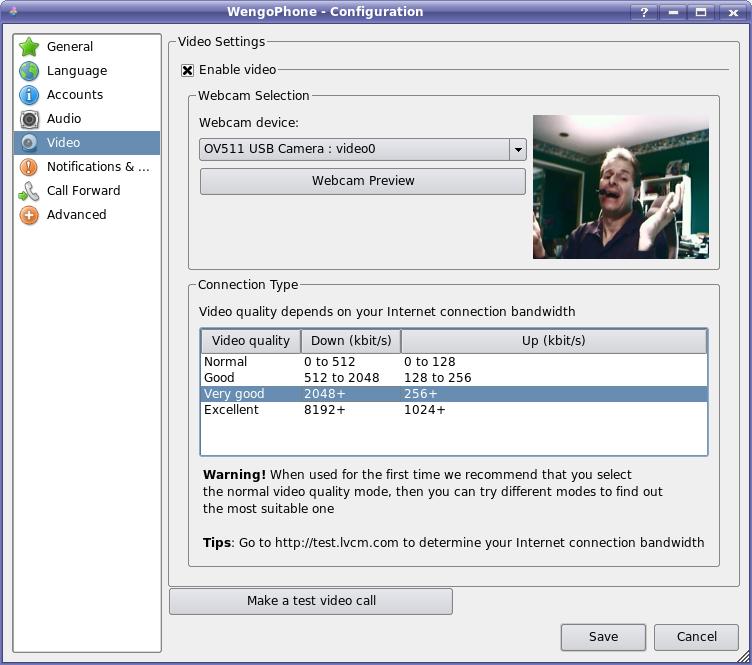This screenshot has width=752, height=665.
Task: Open Notifications settings alert icon
Action: point(29,167)
